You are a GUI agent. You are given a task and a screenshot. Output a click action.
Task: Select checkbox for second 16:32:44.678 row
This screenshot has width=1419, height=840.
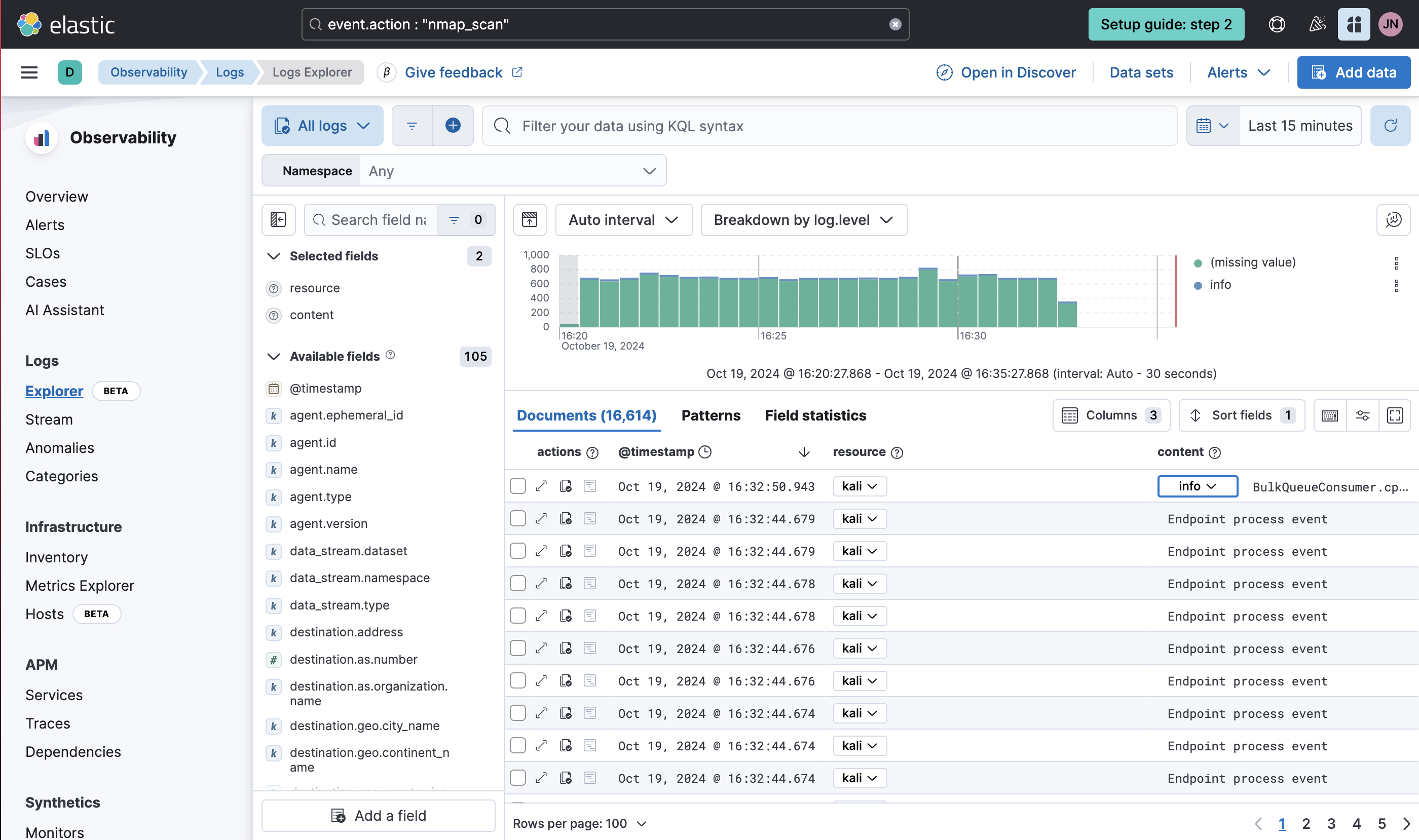pos(517,616)
